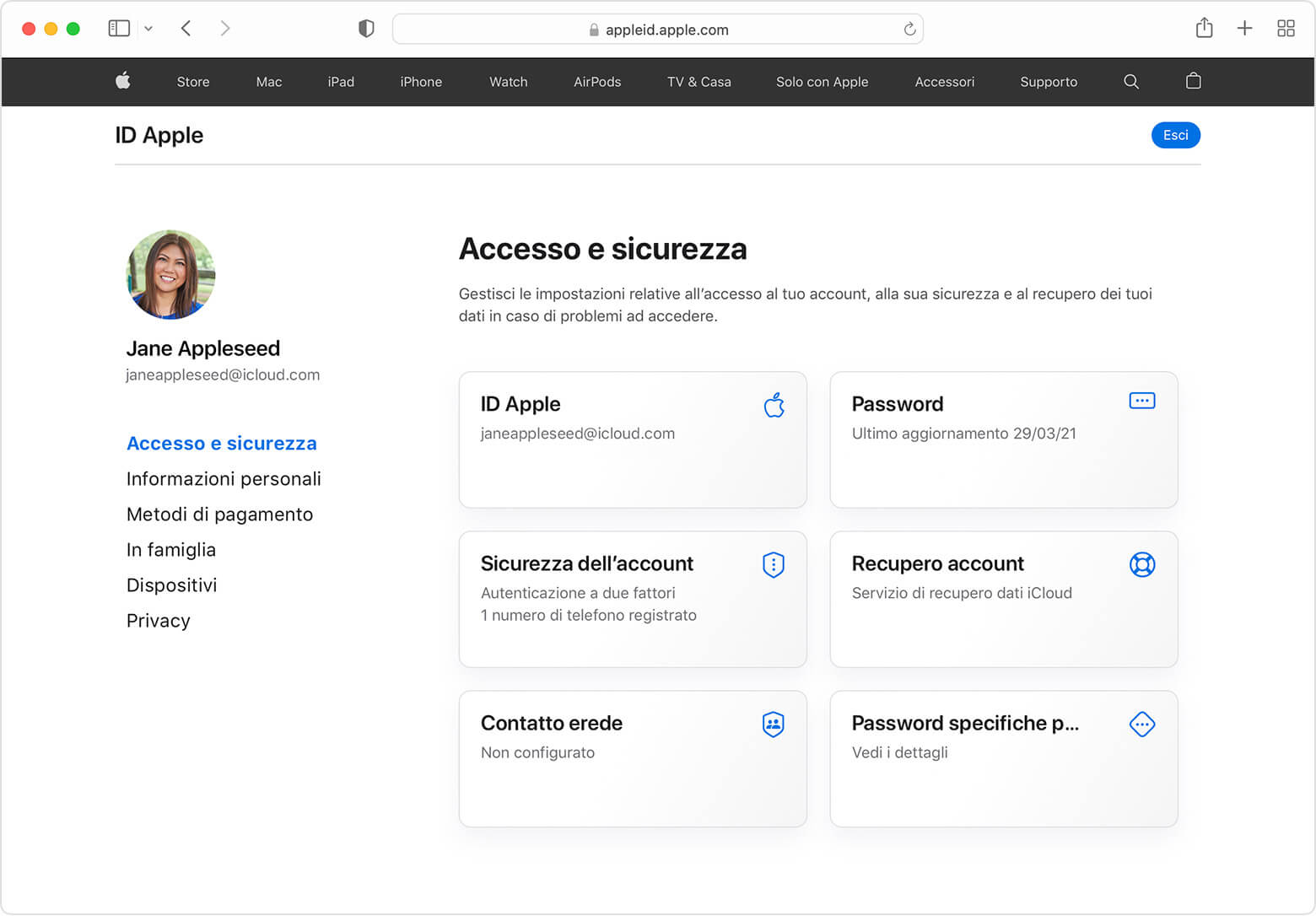Click janeappleseed@icloud.com under profile name
Image resolution: width=1316 pixels, height=916 pixels.
pos(223,374)
